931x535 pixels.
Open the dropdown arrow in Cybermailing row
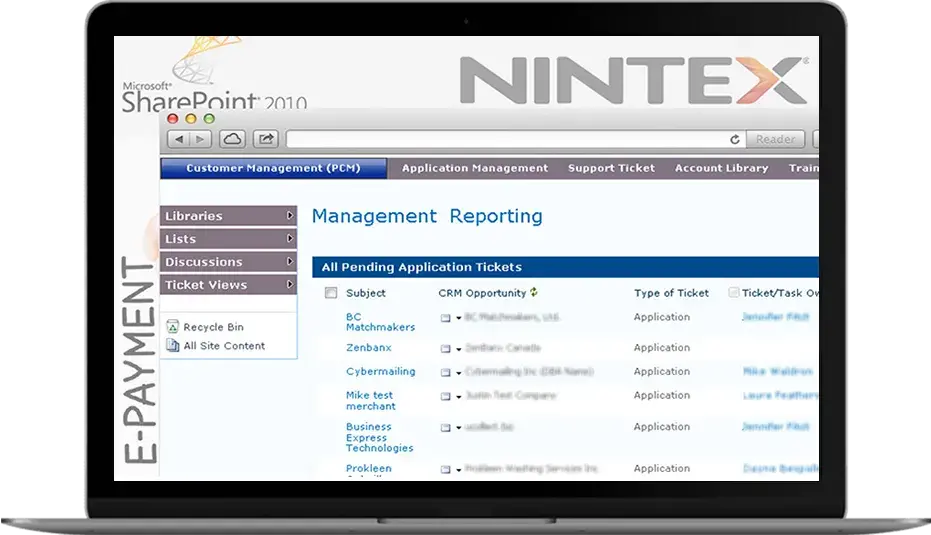click(458, 373)
